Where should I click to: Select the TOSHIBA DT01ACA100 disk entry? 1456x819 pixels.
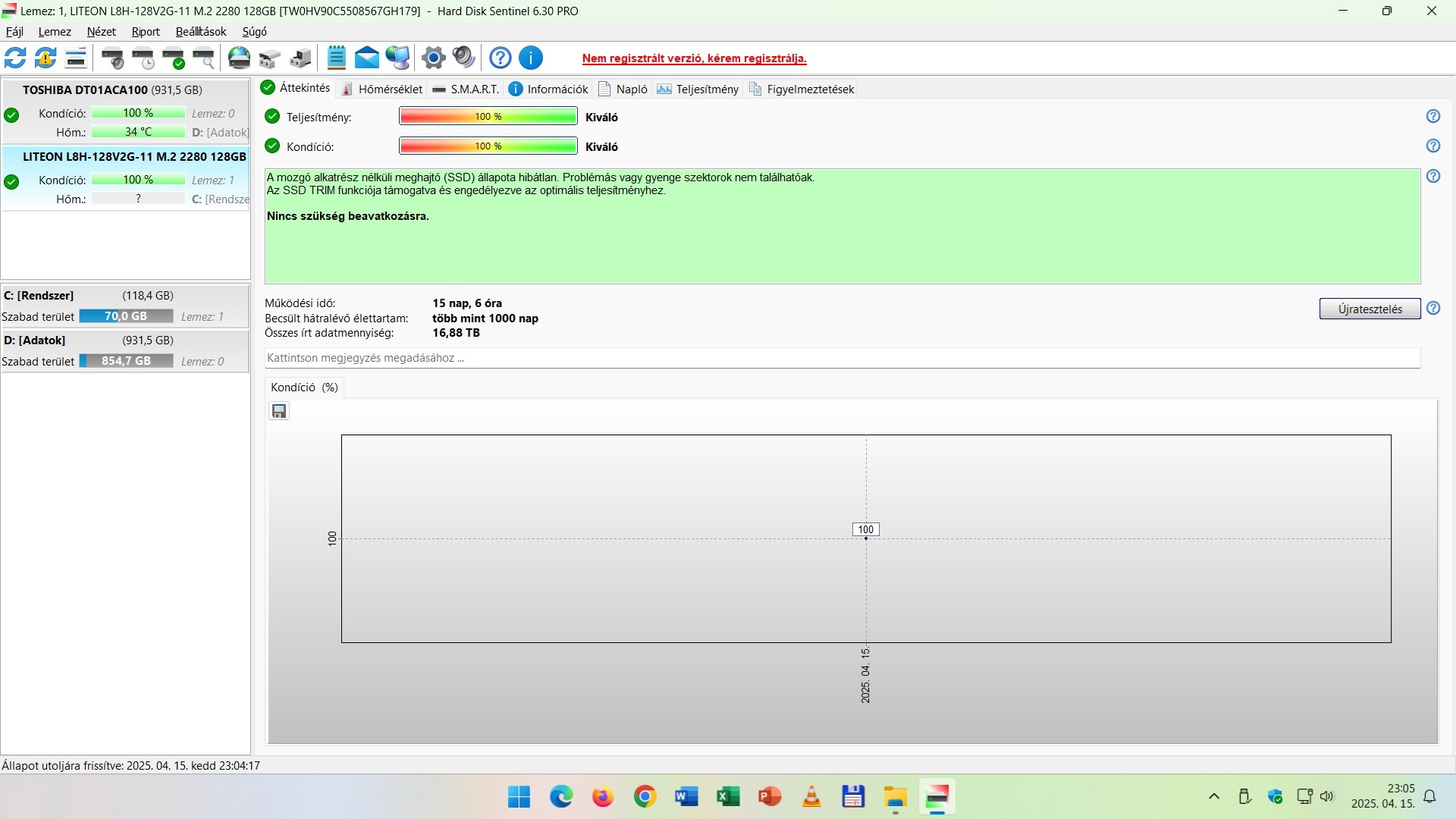pyautogui.click(x=112, y=90)
